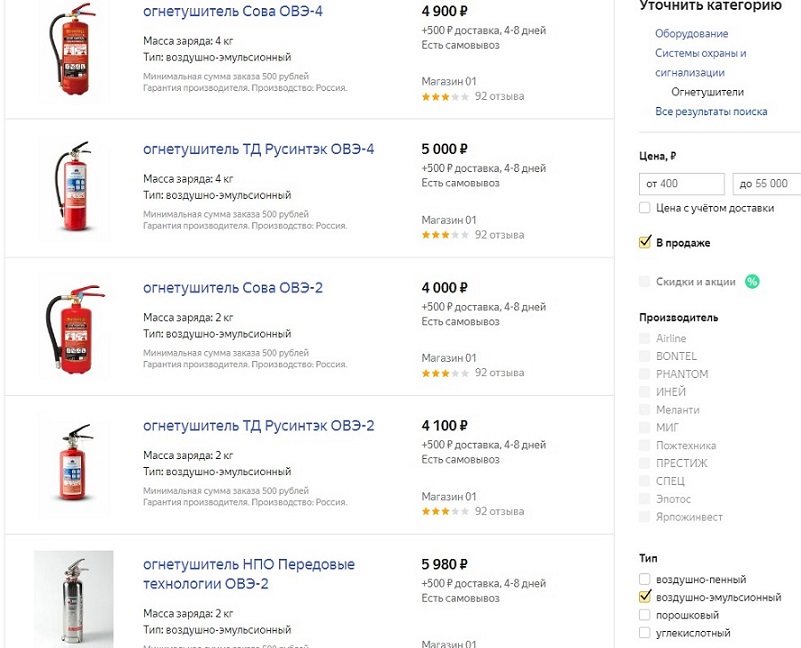Untick the 'воздушно-эмульсионный' type filter
Screen dimensions: 801x648
[x=645, y=597]
